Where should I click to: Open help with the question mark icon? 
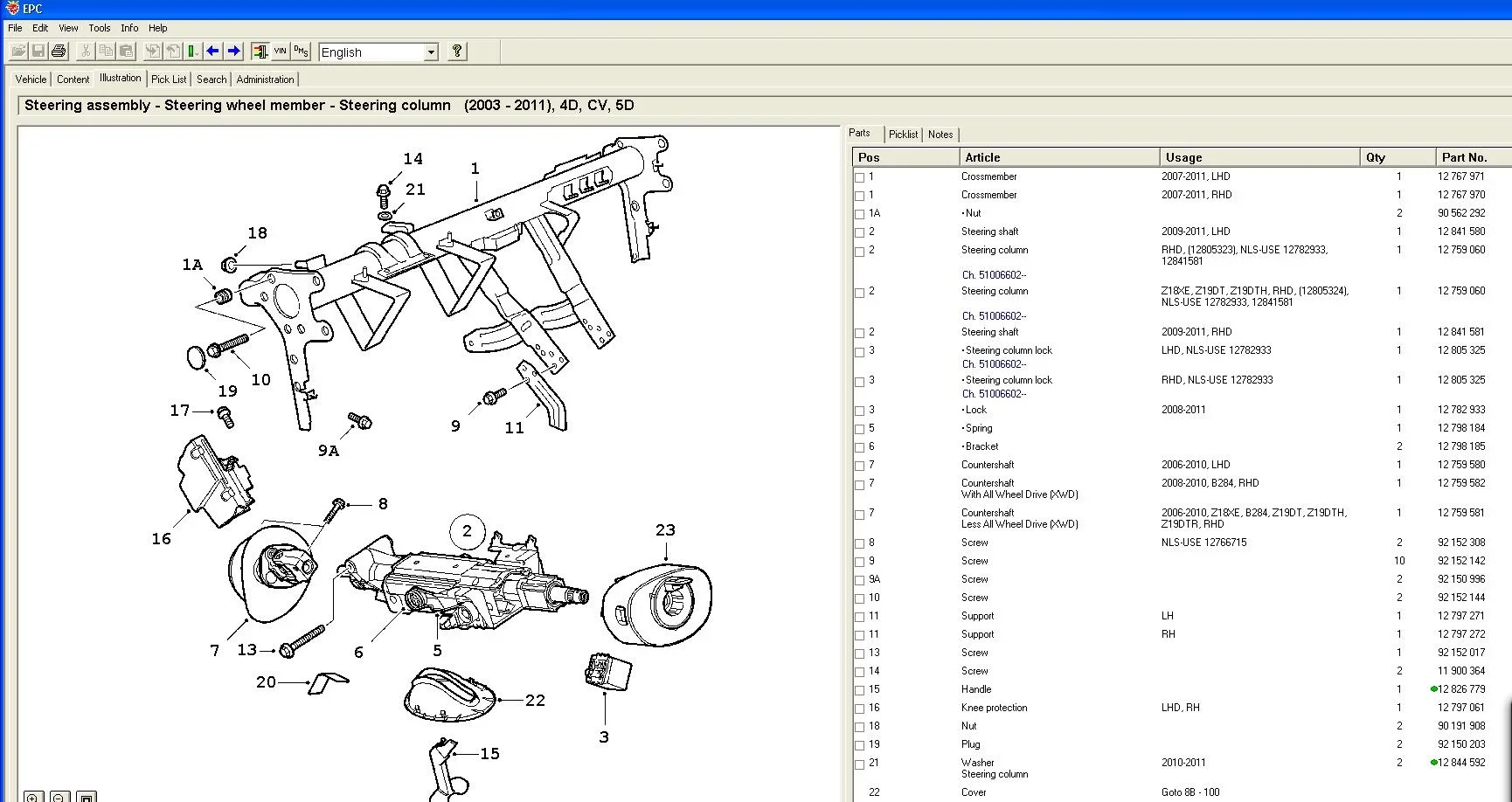coord(456,52)
